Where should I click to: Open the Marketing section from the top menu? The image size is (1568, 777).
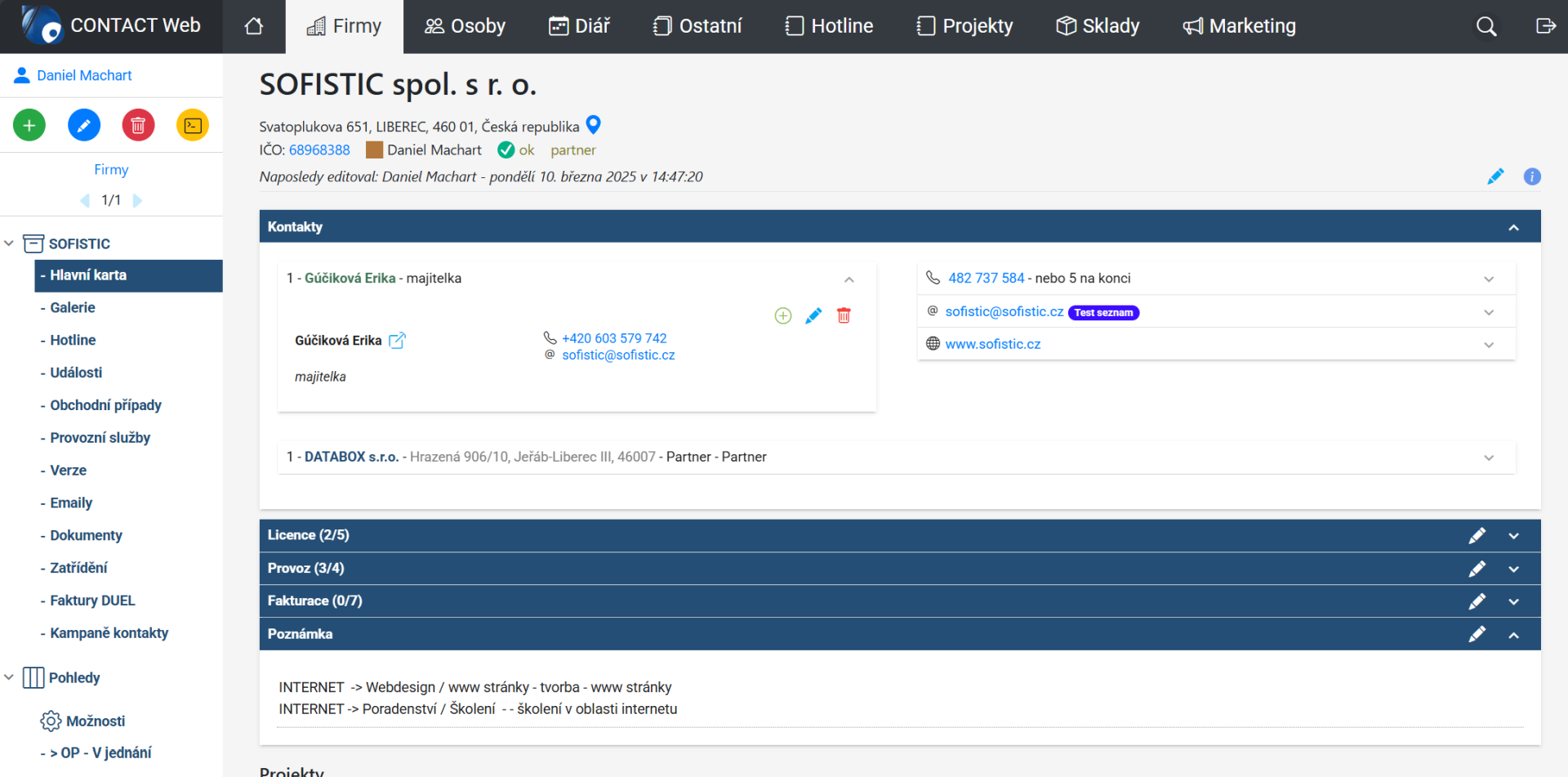pyautogui.click(x=1239, y=25)
